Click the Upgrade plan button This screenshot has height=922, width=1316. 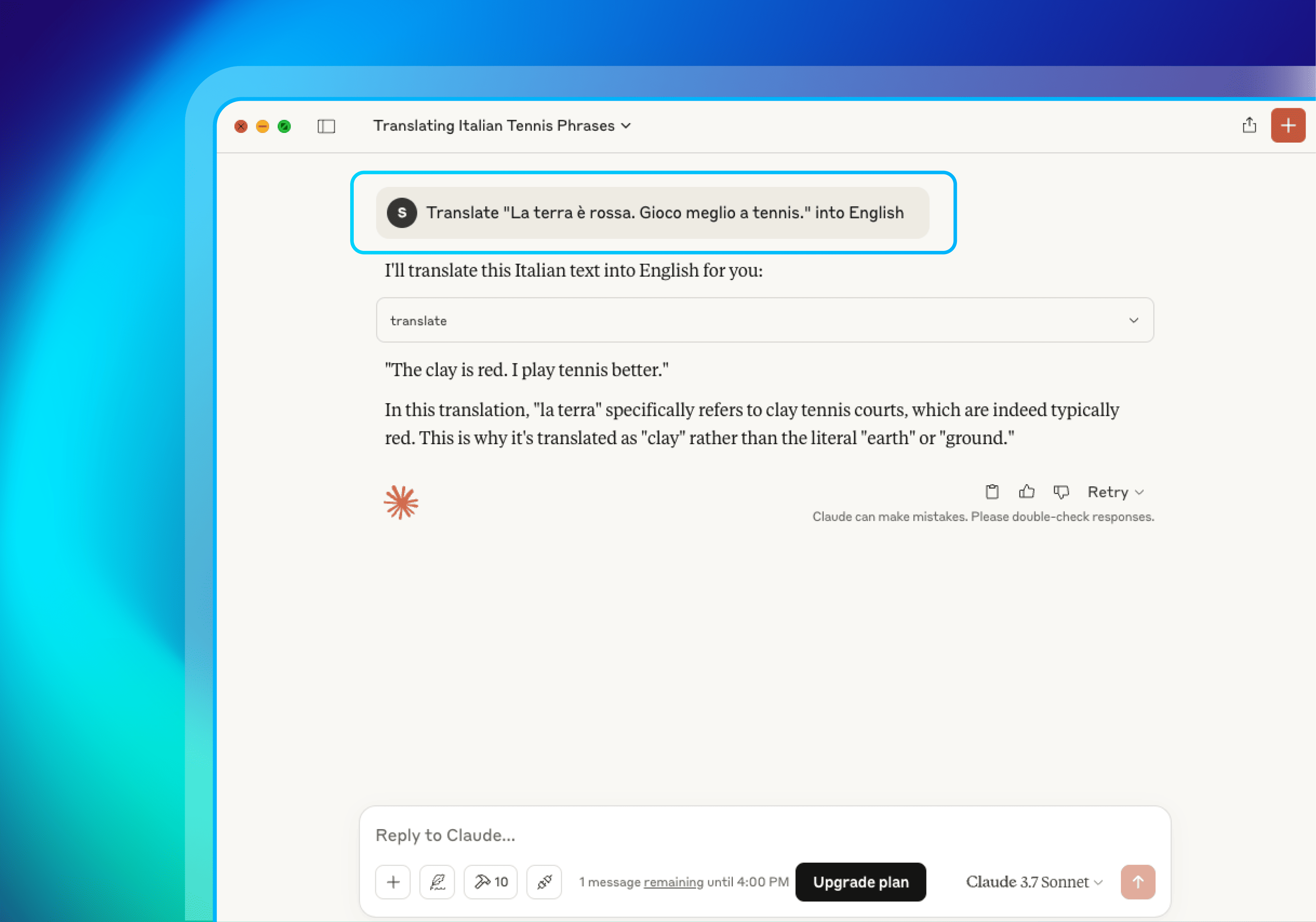[x=860, y=882]
